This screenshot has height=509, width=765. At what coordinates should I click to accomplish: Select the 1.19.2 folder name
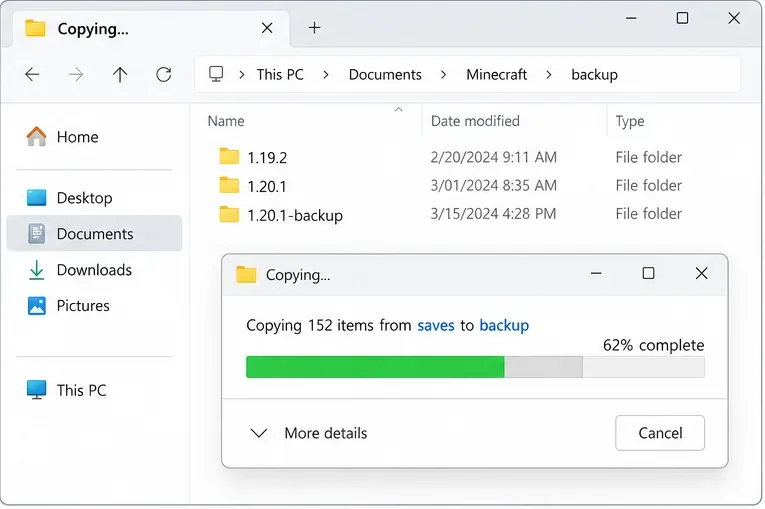pos(267,158)
